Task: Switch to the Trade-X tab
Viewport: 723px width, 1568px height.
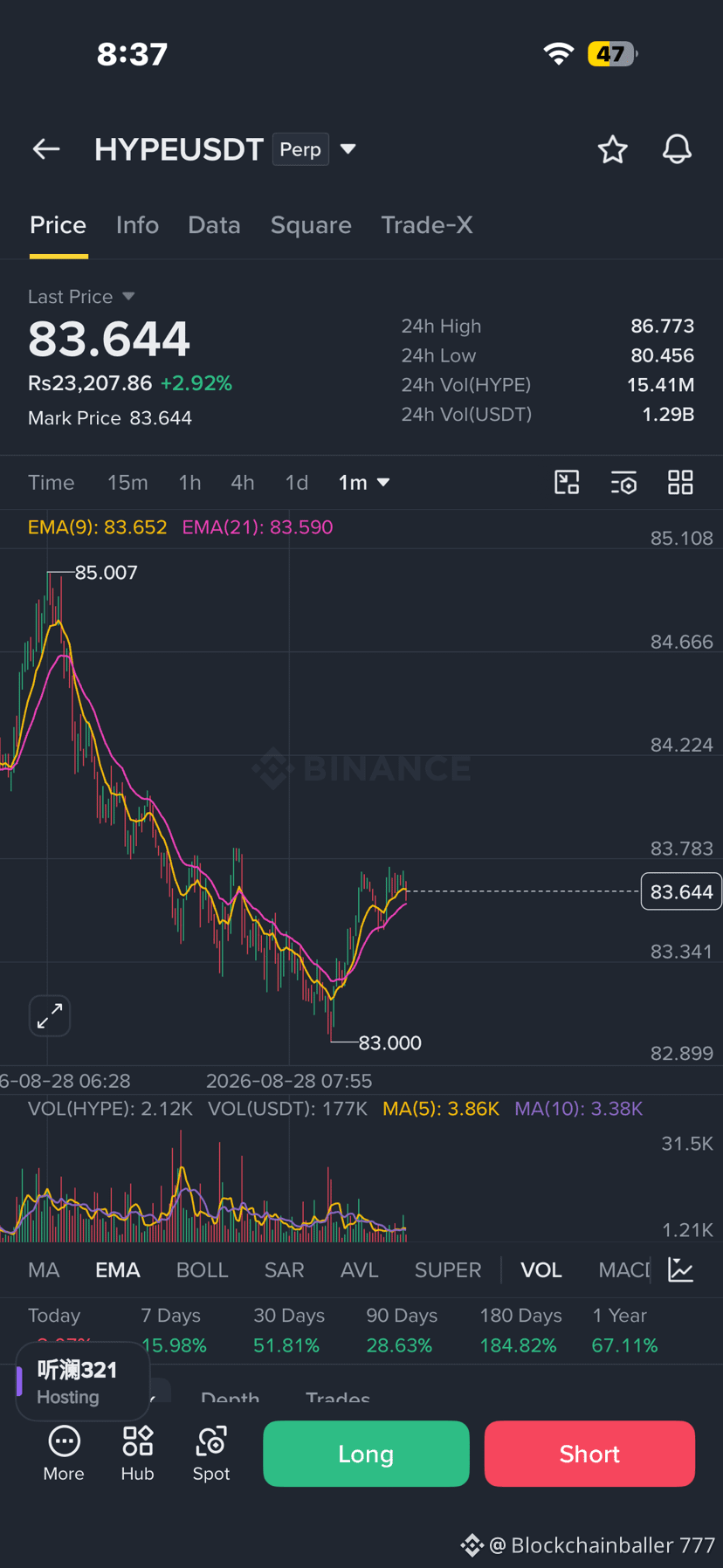Action: click(x=427, y=225)
